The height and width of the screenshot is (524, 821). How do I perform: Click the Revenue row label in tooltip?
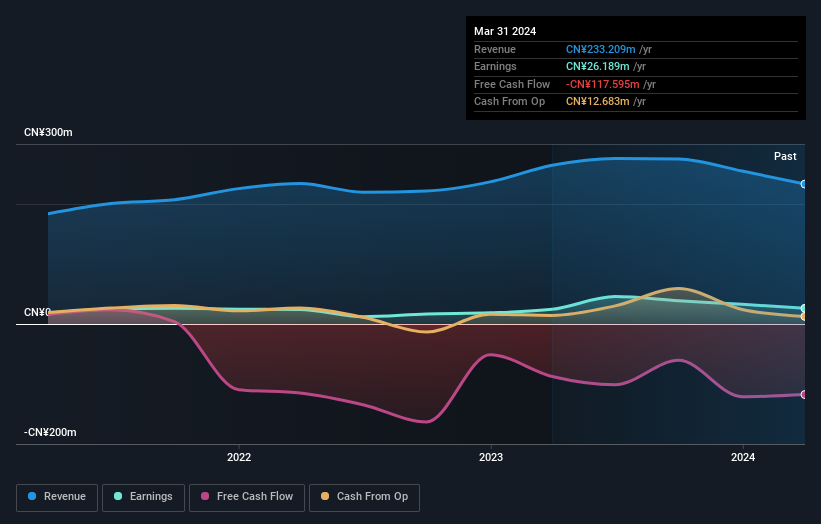(495, 49)
